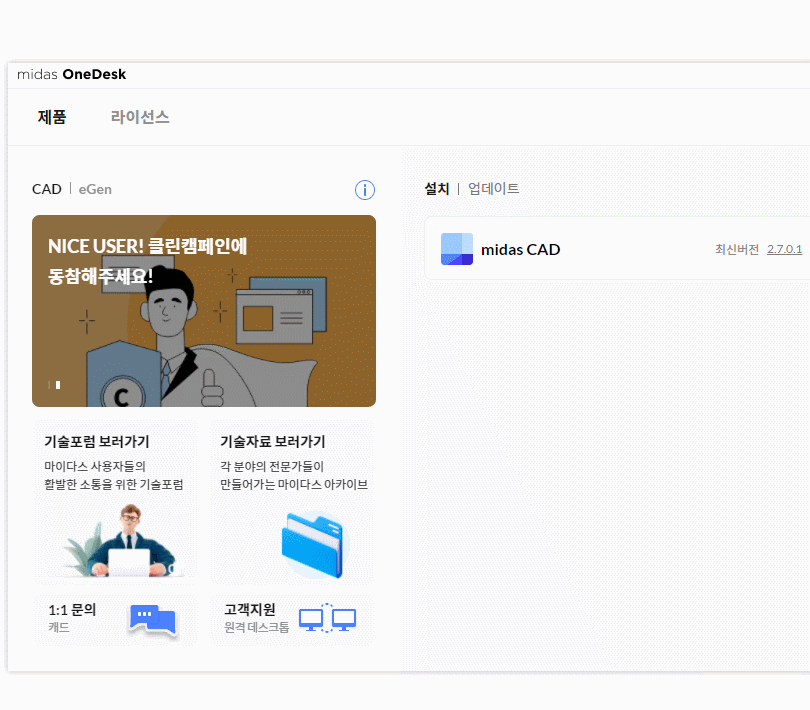Click the midas CAD product icon
Image resolution: width=810 pixels, height=710 pixels.
point(457,249)
